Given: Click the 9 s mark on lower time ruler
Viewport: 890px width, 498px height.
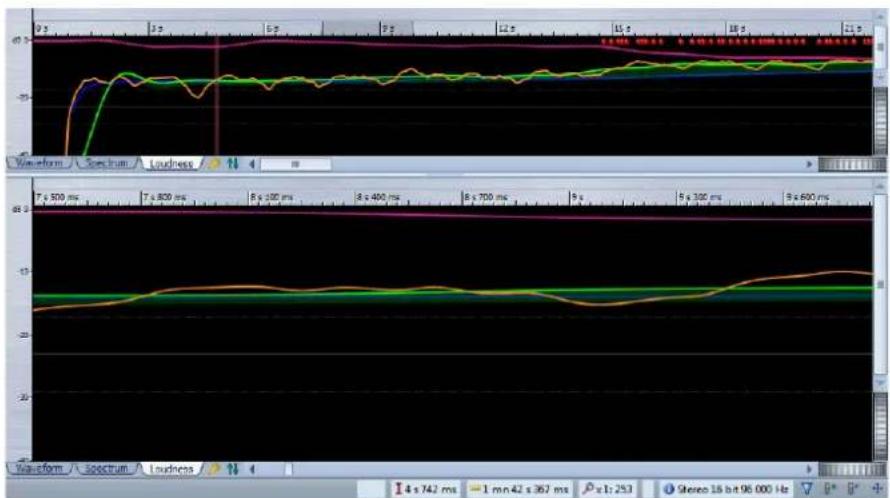Looking at the screenshot, I should pos(577,197).
